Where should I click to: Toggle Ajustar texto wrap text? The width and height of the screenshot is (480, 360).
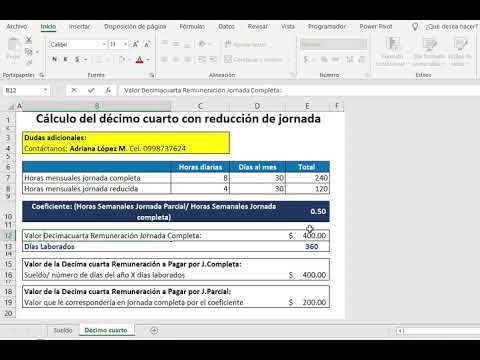[246, 44]
